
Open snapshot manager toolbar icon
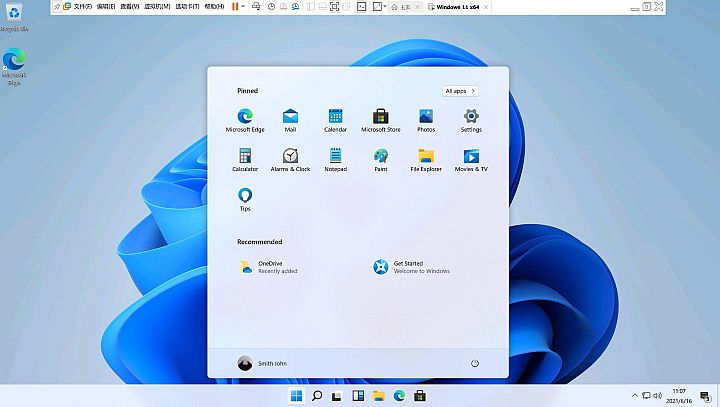coord(296,7)
